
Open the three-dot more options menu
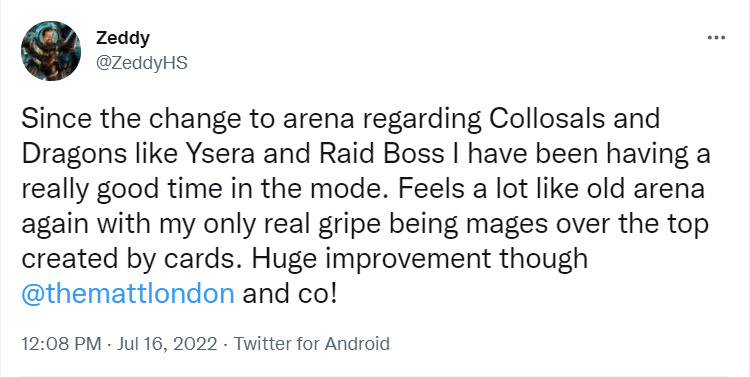(716, 37)
